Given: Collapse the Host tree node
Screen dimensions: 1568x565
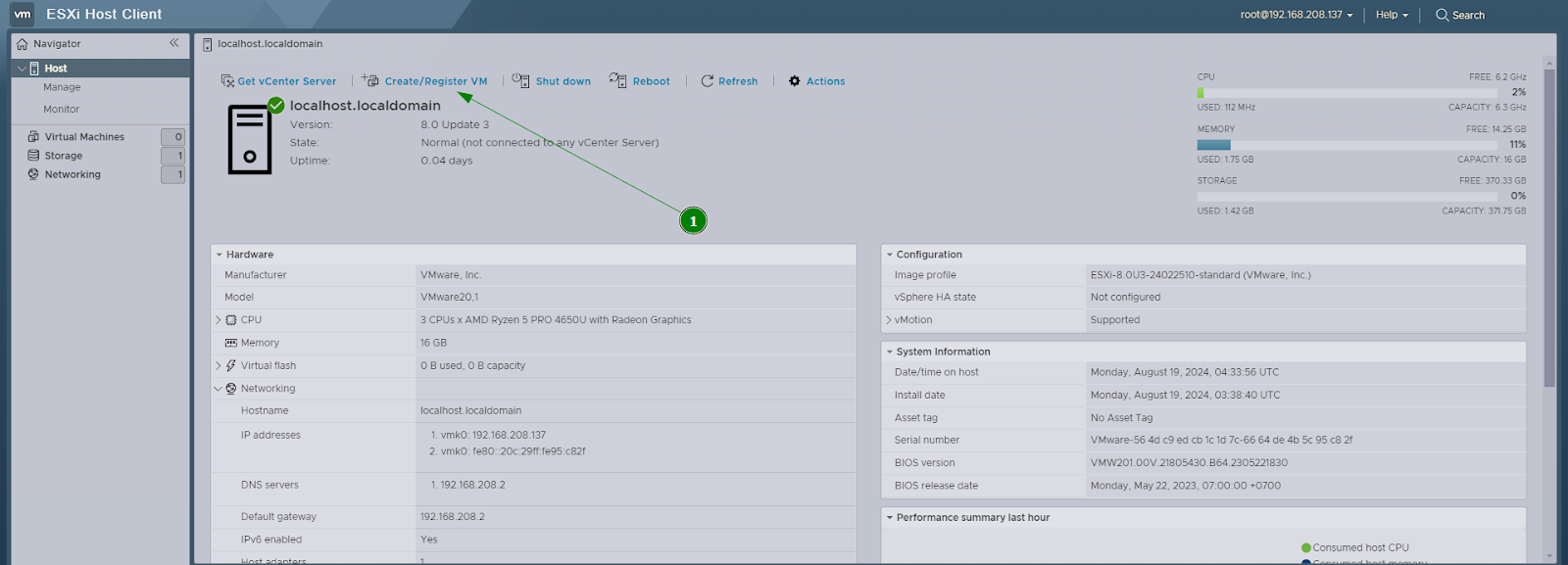Looking at the screenshot, I should point(22,69).
